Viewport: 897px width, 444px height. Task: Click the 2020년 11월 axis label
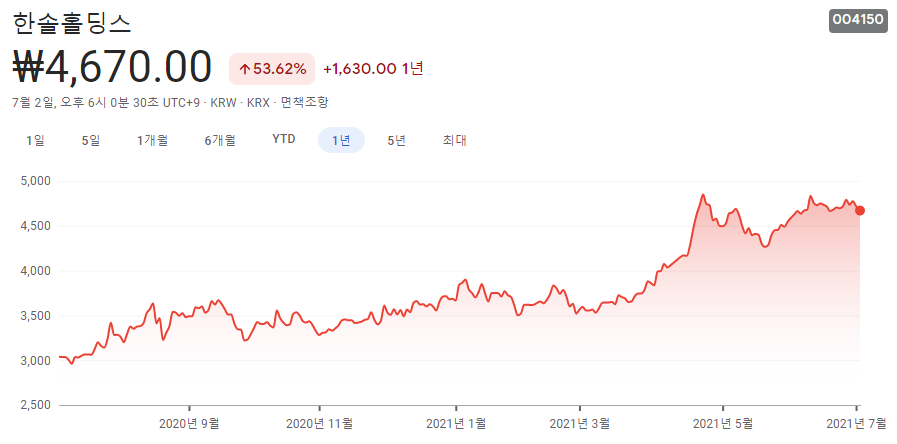[x=319, y=423]
